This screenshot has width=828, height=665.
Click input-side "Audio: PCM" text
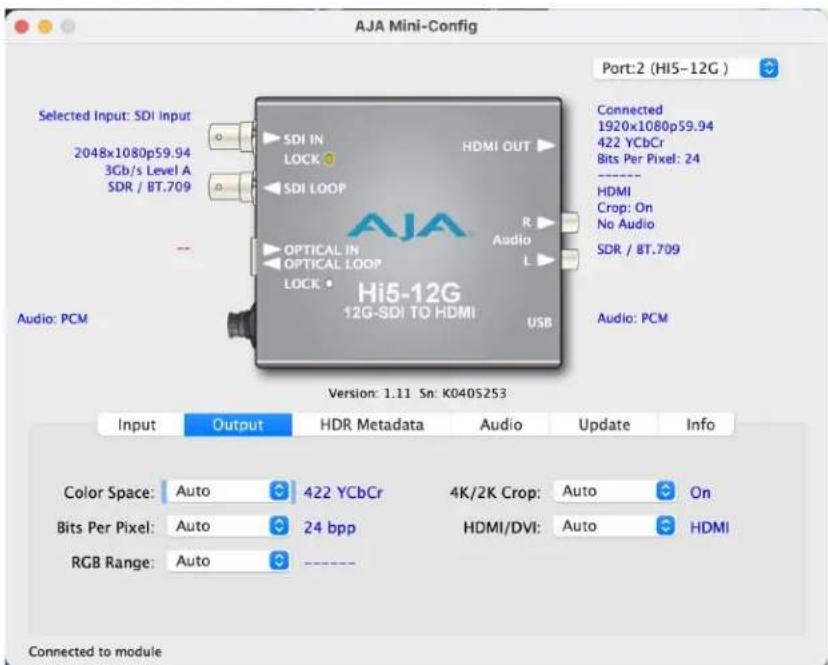[x=52, y=319]
